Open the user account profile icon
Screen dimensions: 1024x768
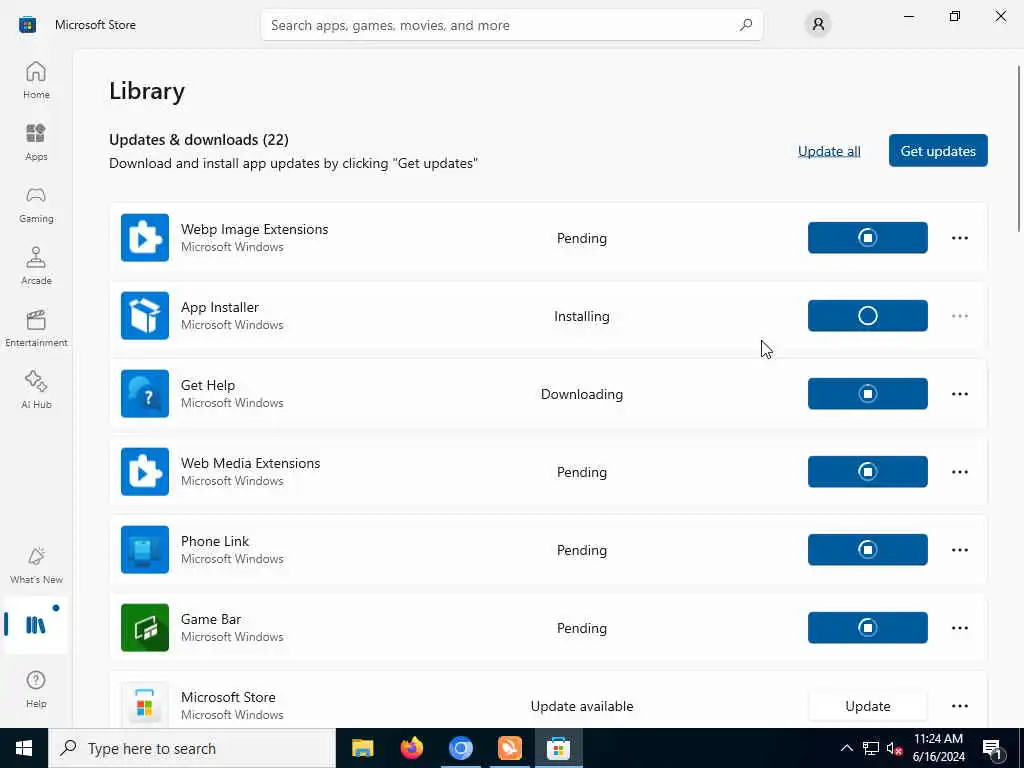(x=818, y=25)
